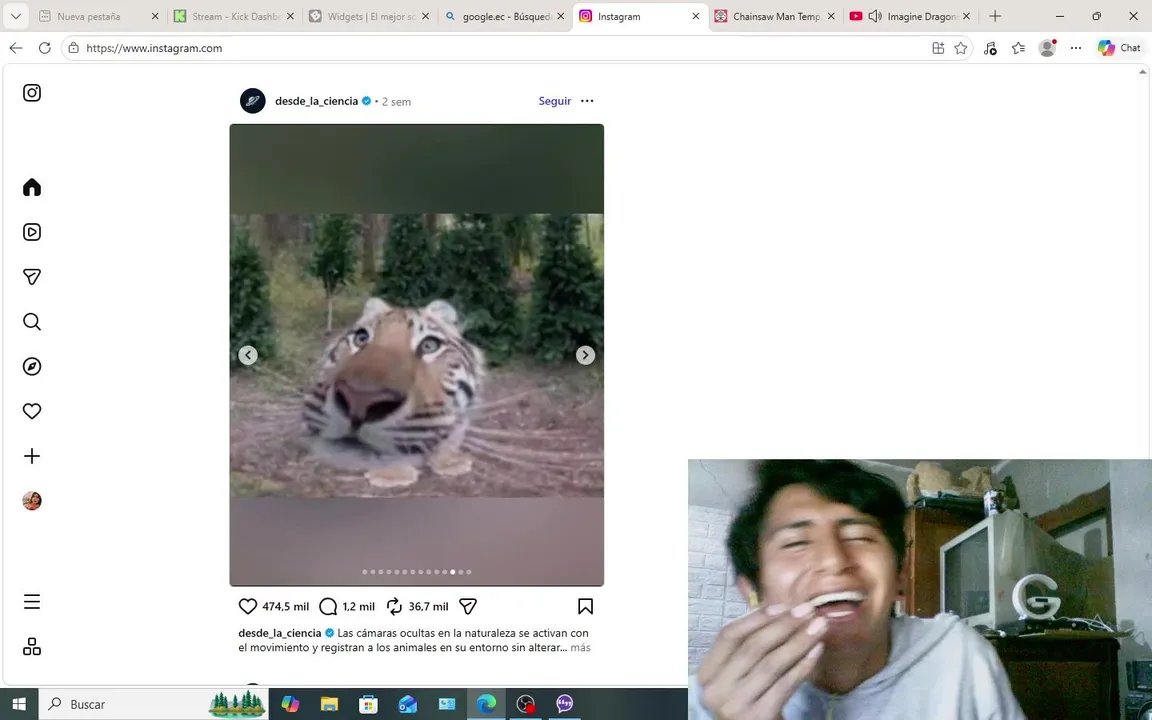Open Reels from the Instagram sidebar
1152x720 pixels.
[32, 232]
